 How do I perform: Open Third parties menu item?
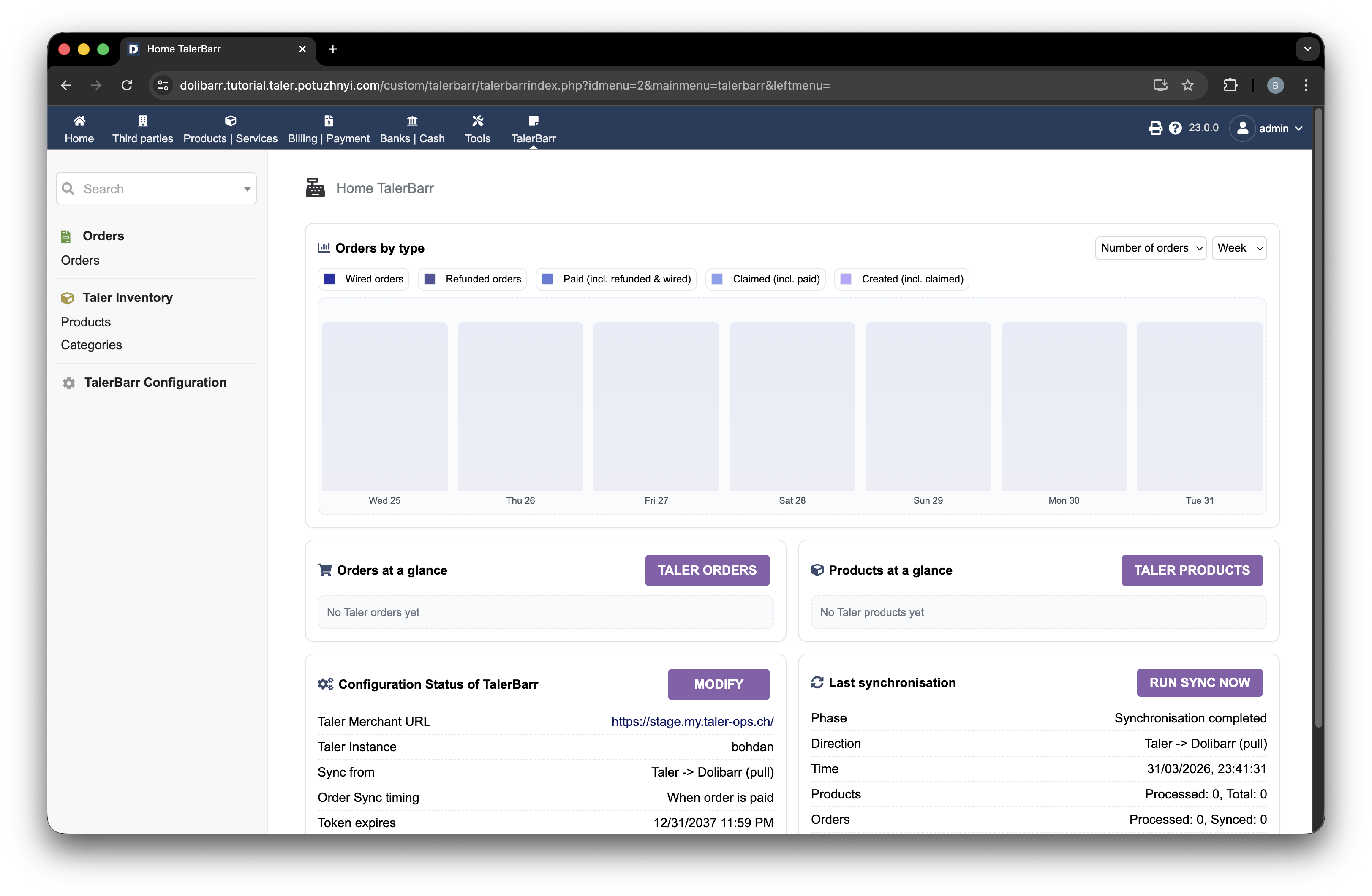pyautogui.click(x=142, y=129)
